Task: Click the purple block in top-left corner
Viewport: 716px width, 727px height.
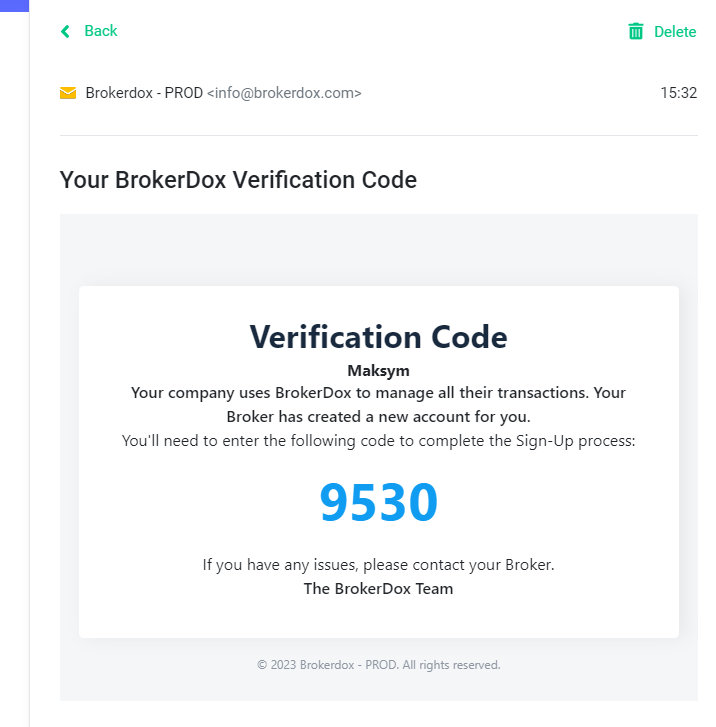Action: 14,6
